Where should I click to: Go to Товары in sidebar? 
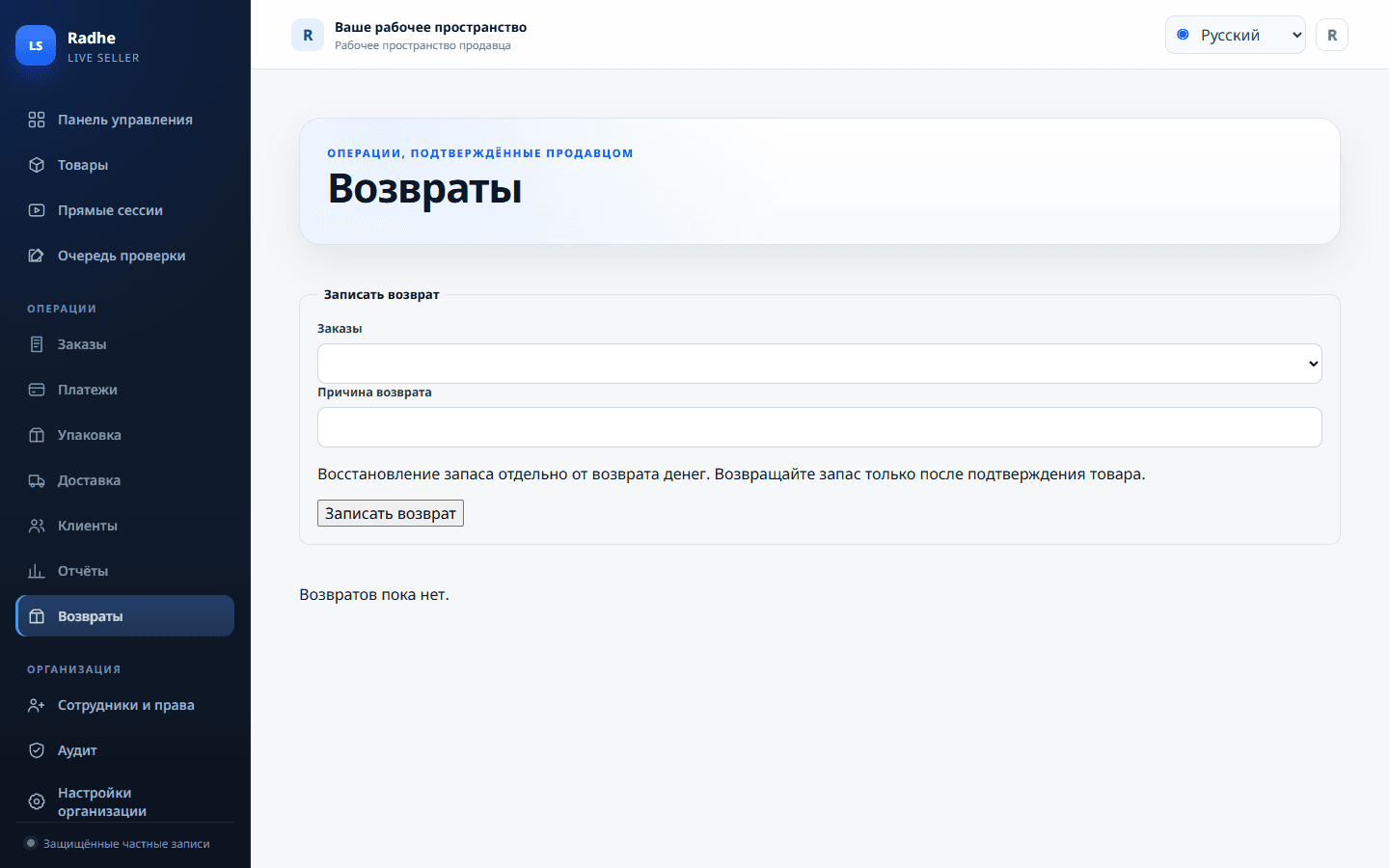125,165
